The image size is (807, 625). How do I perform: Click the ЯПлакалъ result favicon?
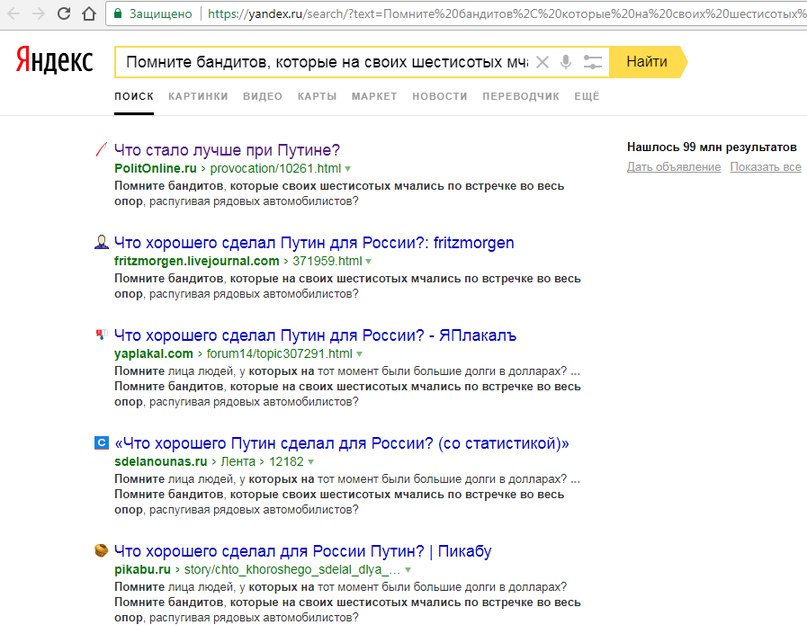tap(101, 335)
